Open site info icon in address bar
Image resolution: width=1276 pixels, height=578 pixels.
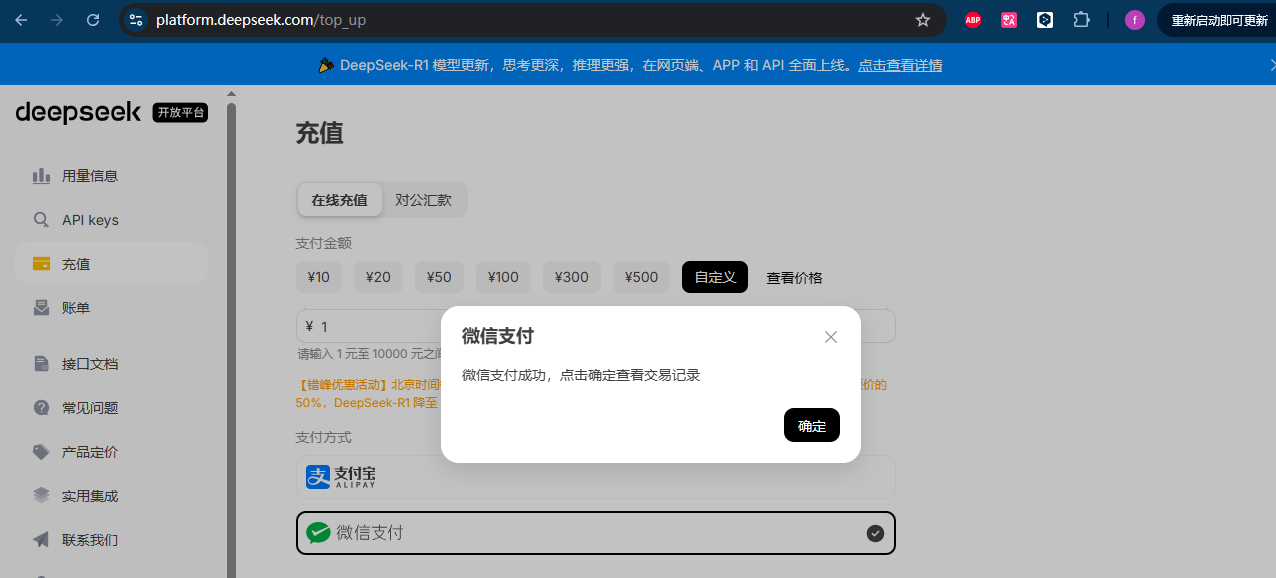pyautogui.click(x=137, y=20)
